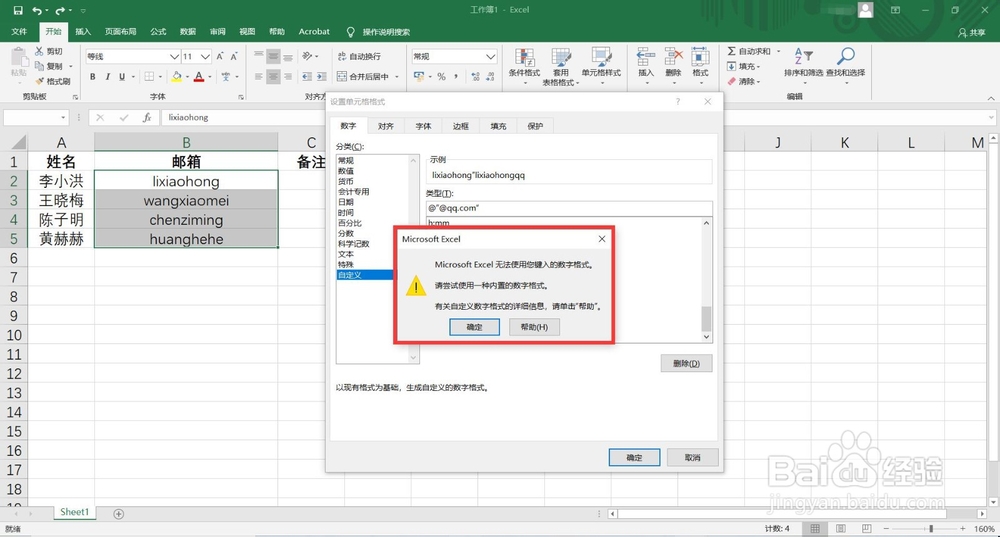Click the 格式刷 format painter icon
The width and height of the screenshot is (1000, 537).
(x=40, y=81)
